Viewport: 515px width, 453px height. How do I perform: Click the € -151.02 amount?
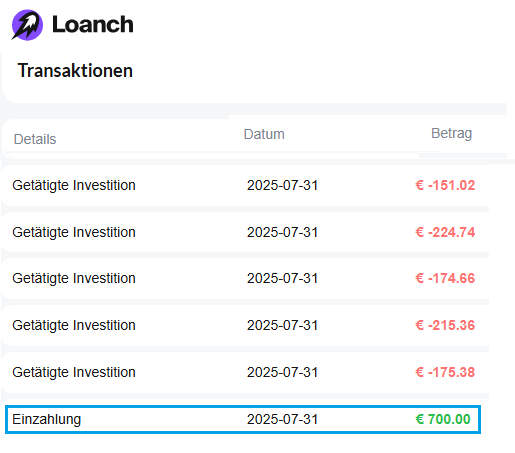tap(445, 185)
